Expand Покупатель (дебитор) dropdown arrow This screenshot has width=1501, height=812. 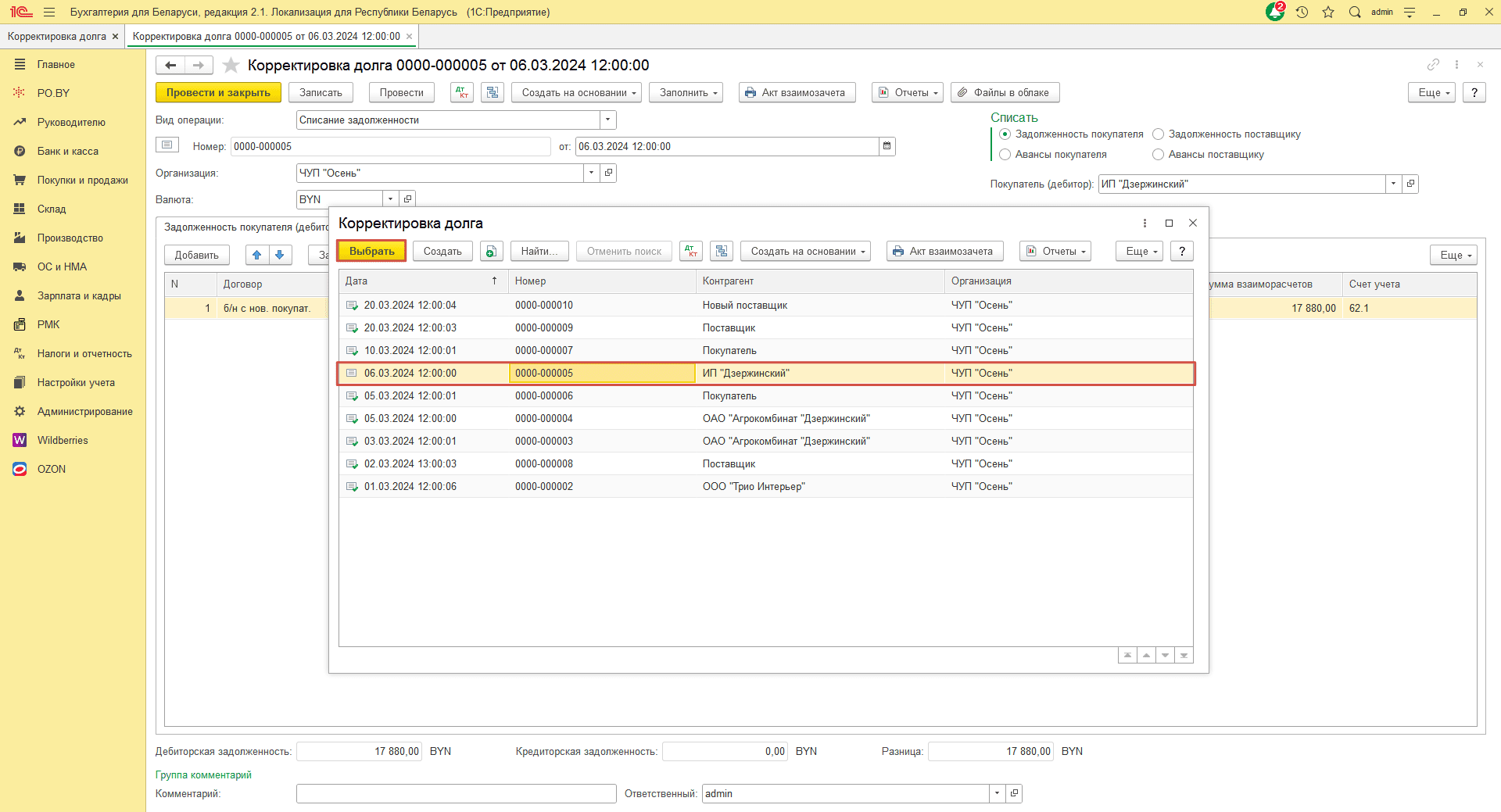1393,184
